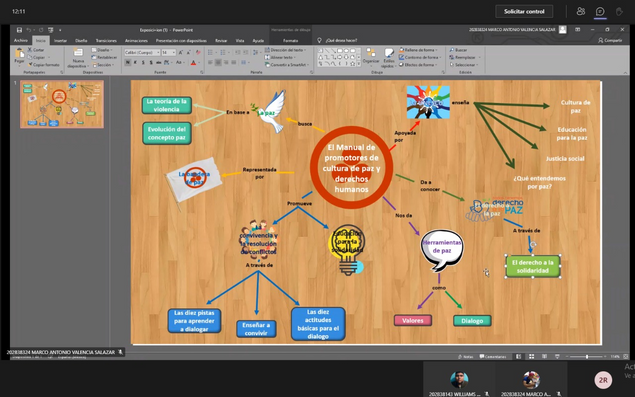Open the Calibri font name combo box
The image size is (635, 397).
(x=142, y=53)
